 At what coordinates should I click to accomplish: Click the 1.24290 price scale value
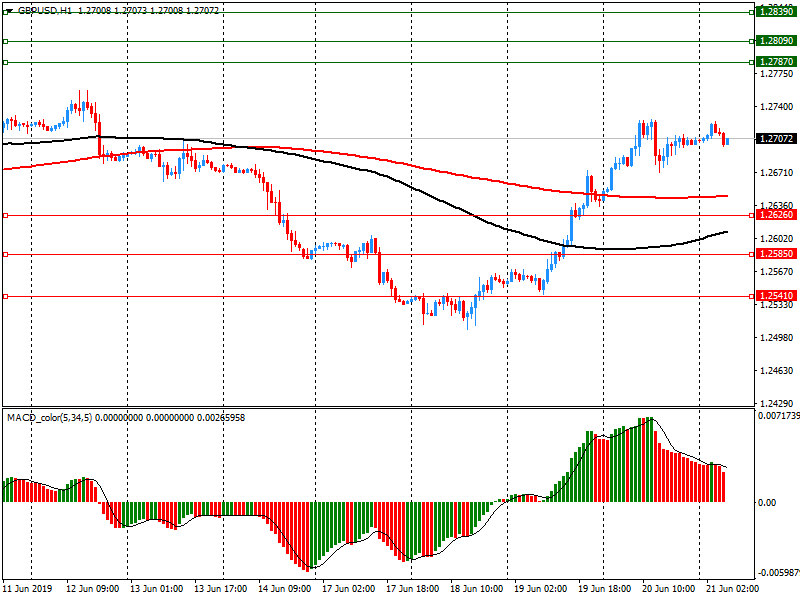777,403
